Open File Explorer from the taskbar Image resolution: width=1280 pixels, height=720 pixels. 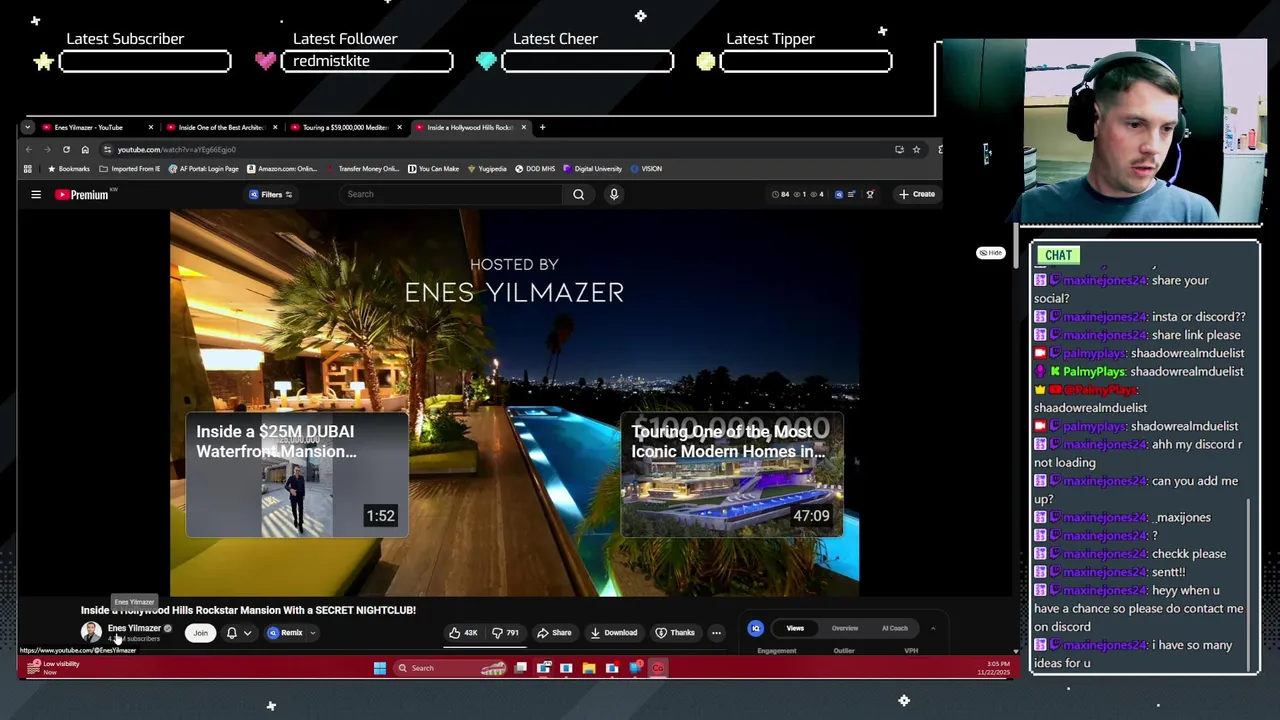pos(589,668)
